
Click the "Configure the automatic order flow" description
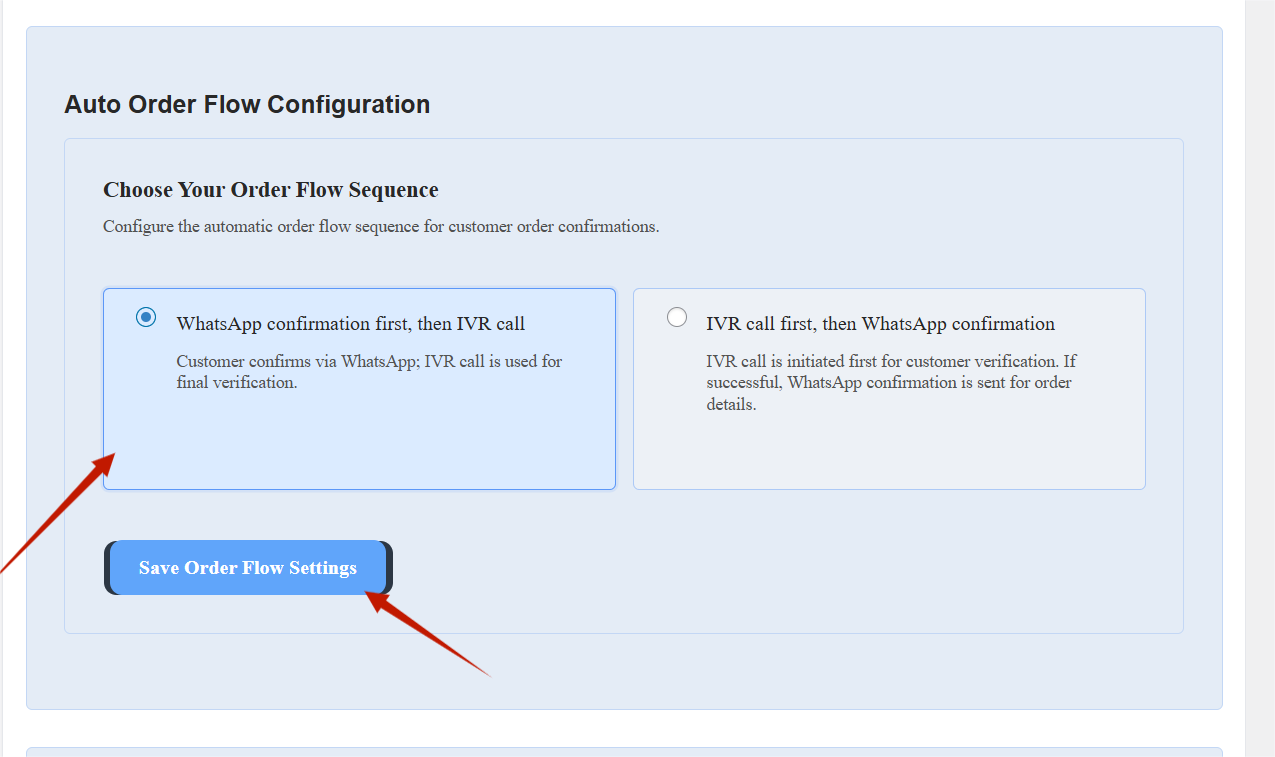pos(380,227)
